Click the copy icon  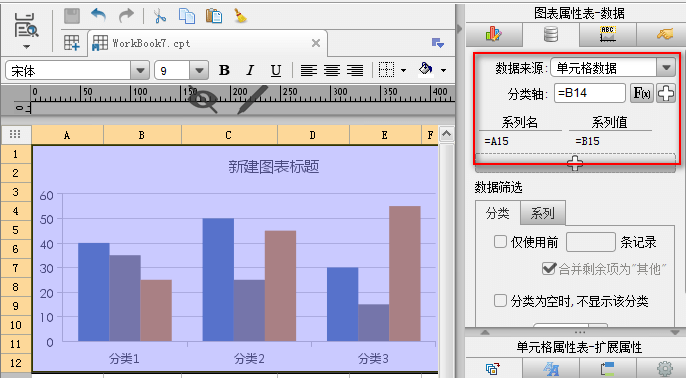[x=187, y=16]
